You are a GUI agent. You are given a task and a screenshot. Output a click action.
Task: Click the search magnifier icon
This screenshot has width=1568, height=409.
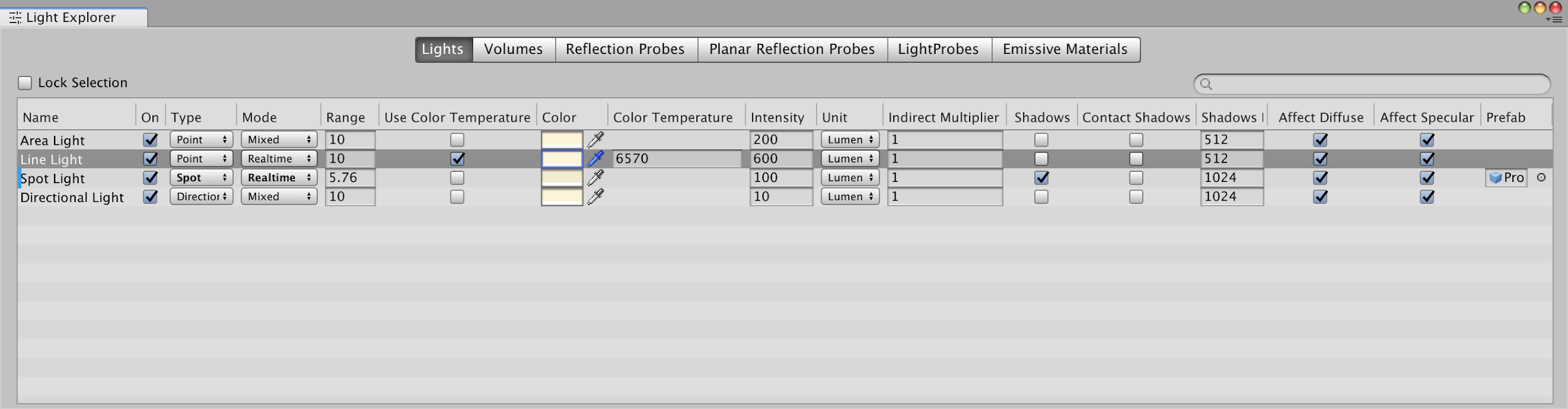click(1205, 84)
